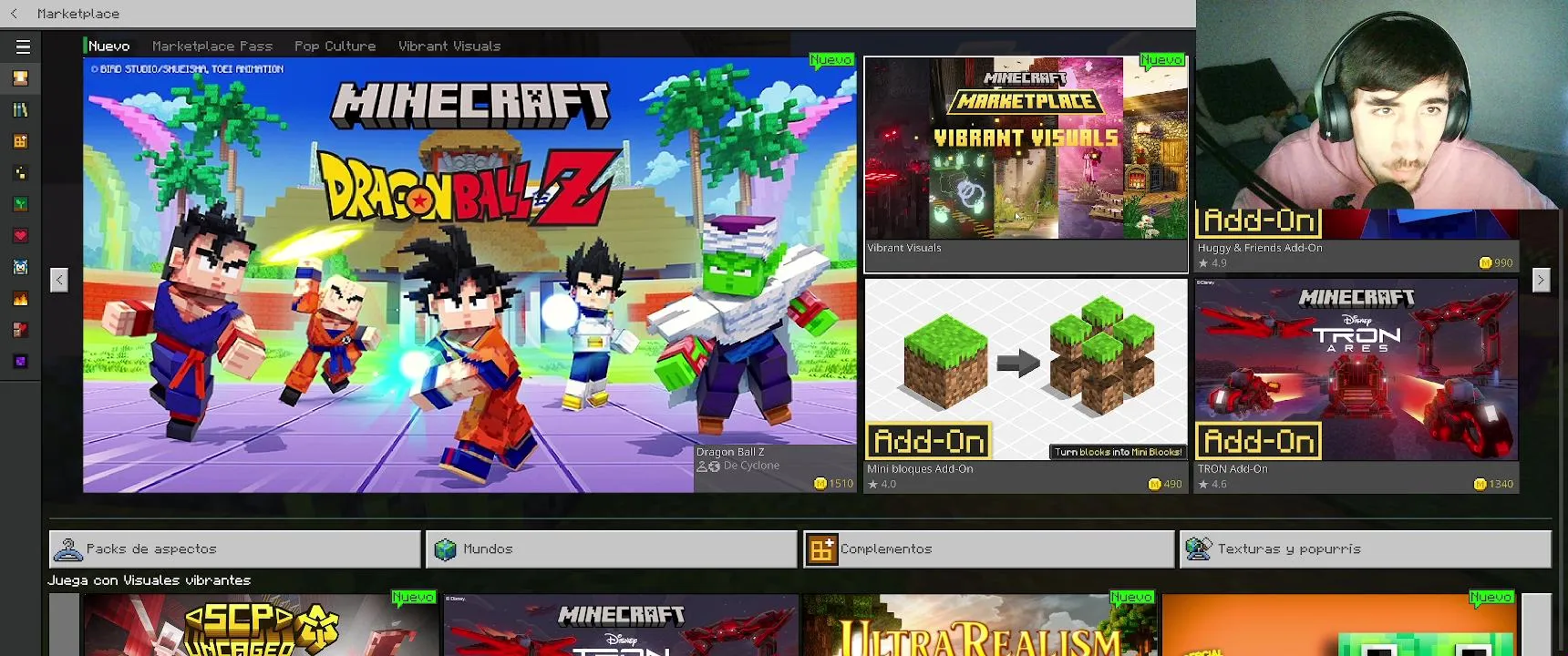Click the 4.6 star rating of TRON Add-On
This screenshot has height=656, width=1568.
pyautogui.click(x=1213, y=485)
